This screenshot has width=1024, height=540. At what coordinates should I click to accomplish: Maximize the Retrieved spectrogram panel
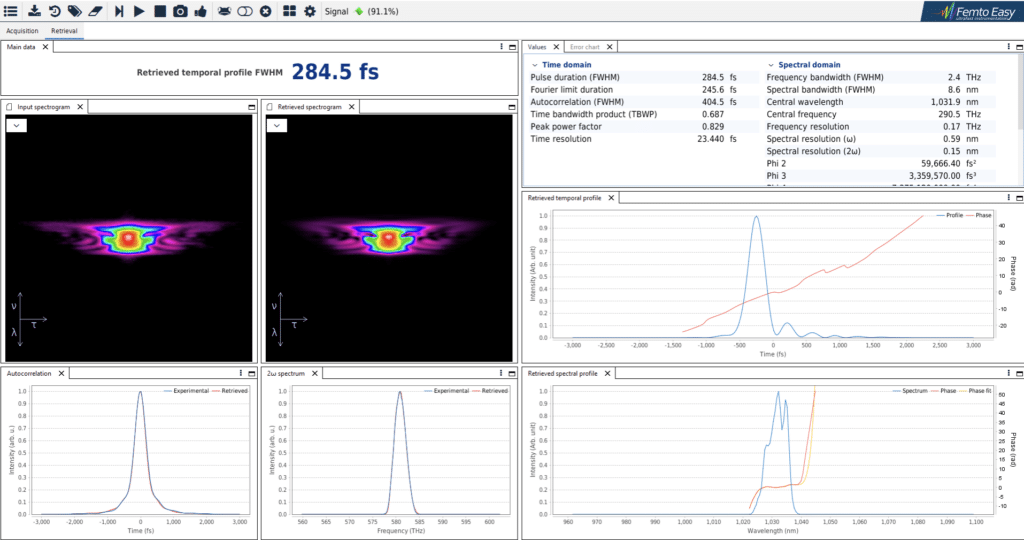512,107
